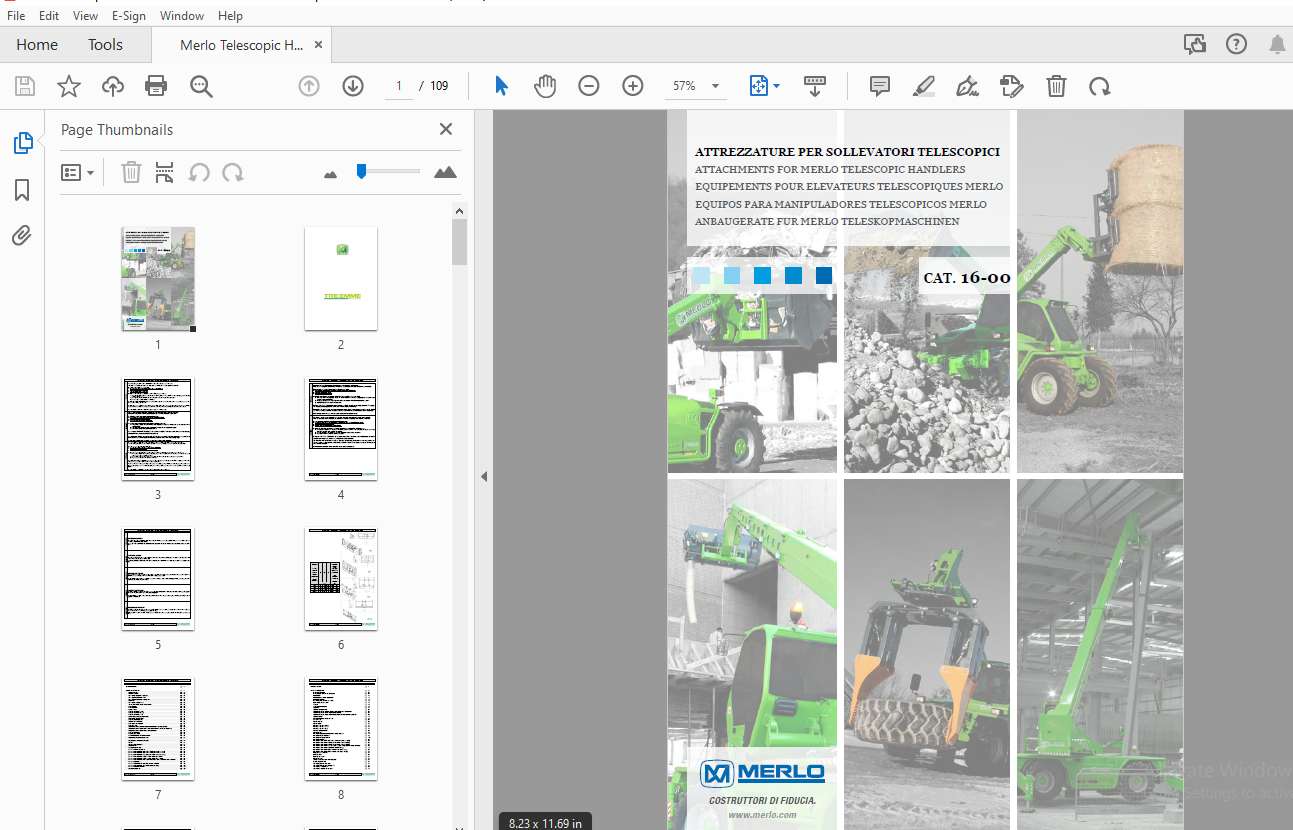Choose the selection arrow tool
The image size is (1293, 830).
pyautogui.click(x=501, y=86)
